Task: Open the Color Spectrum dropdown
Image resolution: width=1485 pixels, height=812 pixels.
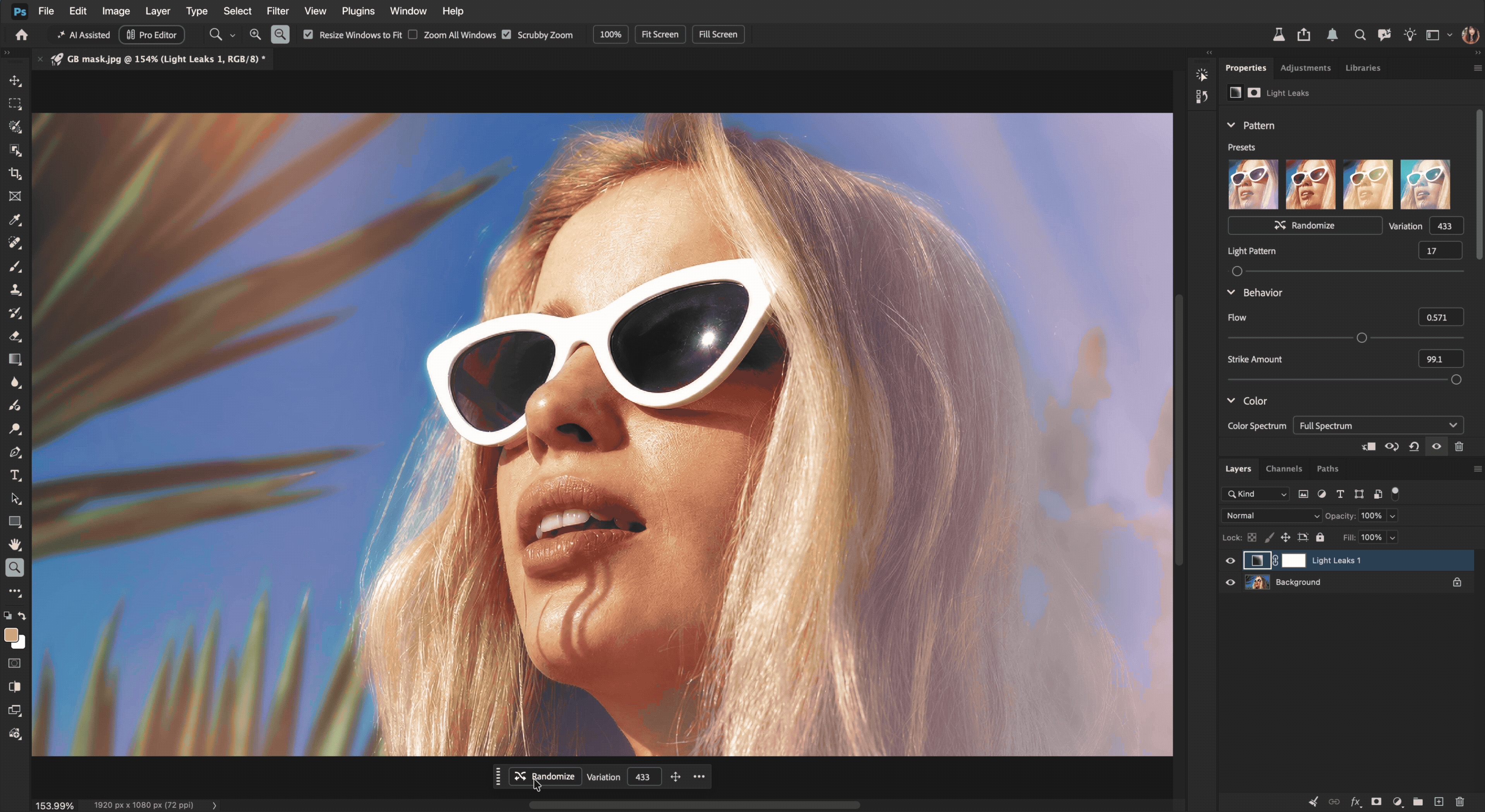Action: pyautogui.click(x=1378, y=425)
